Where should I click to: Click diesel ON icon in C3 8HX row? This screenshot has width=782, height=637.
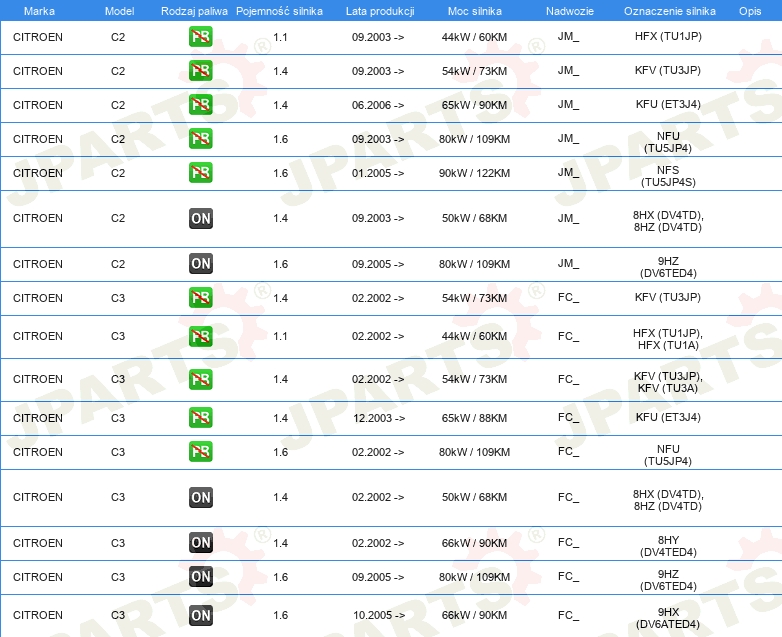point(201,497)
